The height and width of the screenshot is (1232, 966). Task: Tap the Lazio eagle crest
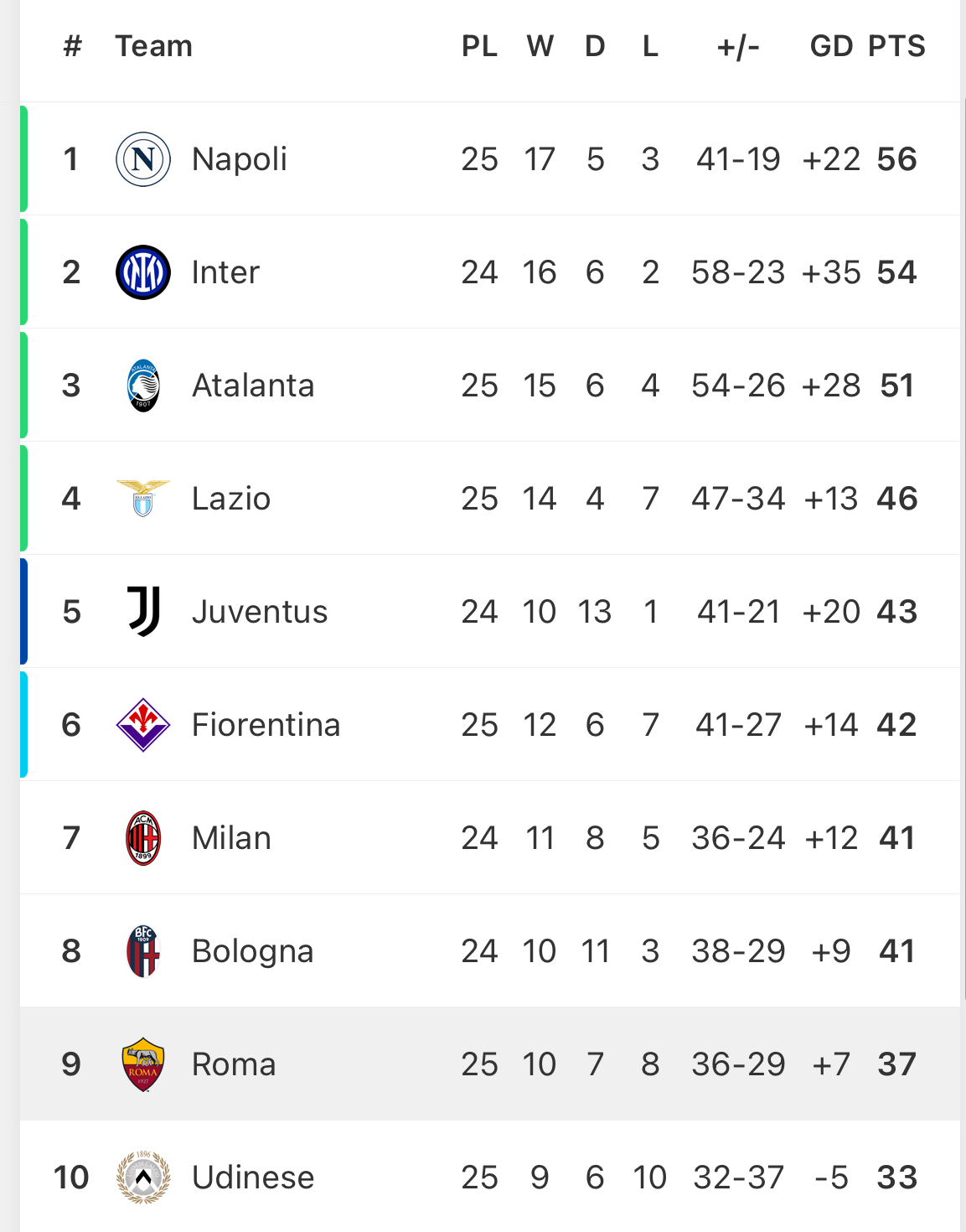pyautogui.click(x=143, y=498)
